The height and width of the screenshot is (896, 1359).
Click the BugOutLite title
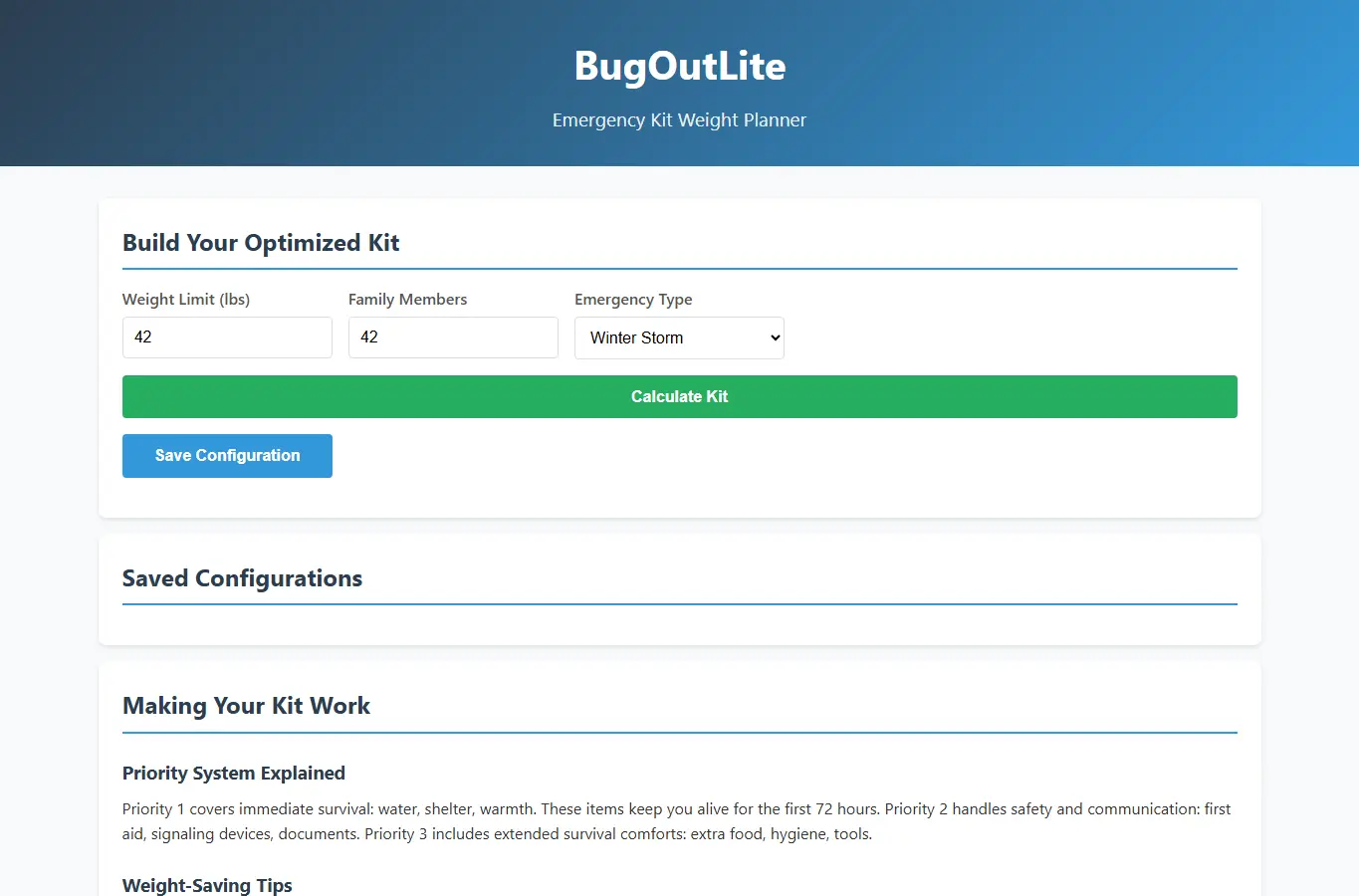click(x=680, y=66)
